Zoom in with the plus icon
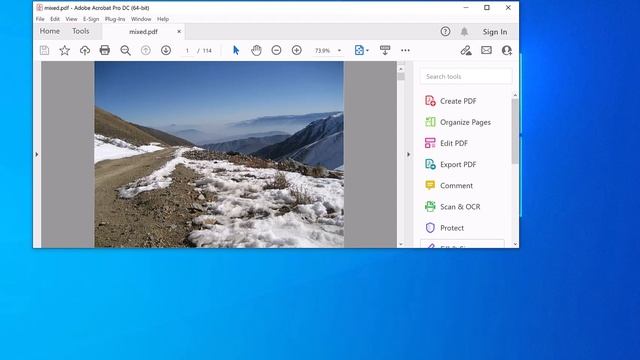Image resolution: width=640 pixels, height=360 pixels. click(297, 50)
